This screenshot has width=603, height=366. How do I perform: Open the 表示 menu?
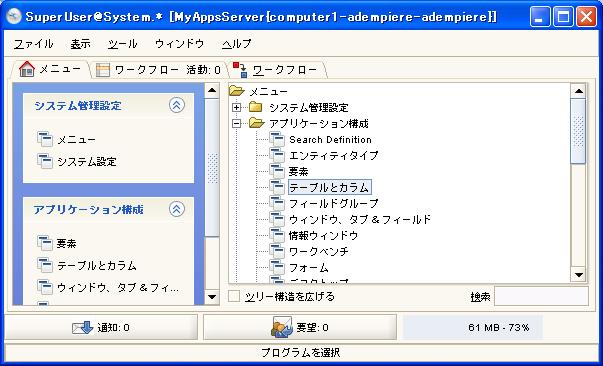tap(80, 44)
